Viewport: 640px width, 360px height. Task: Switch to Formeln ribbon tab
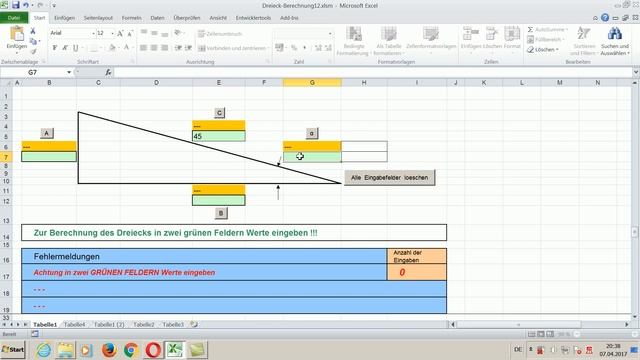coord(131,18)
